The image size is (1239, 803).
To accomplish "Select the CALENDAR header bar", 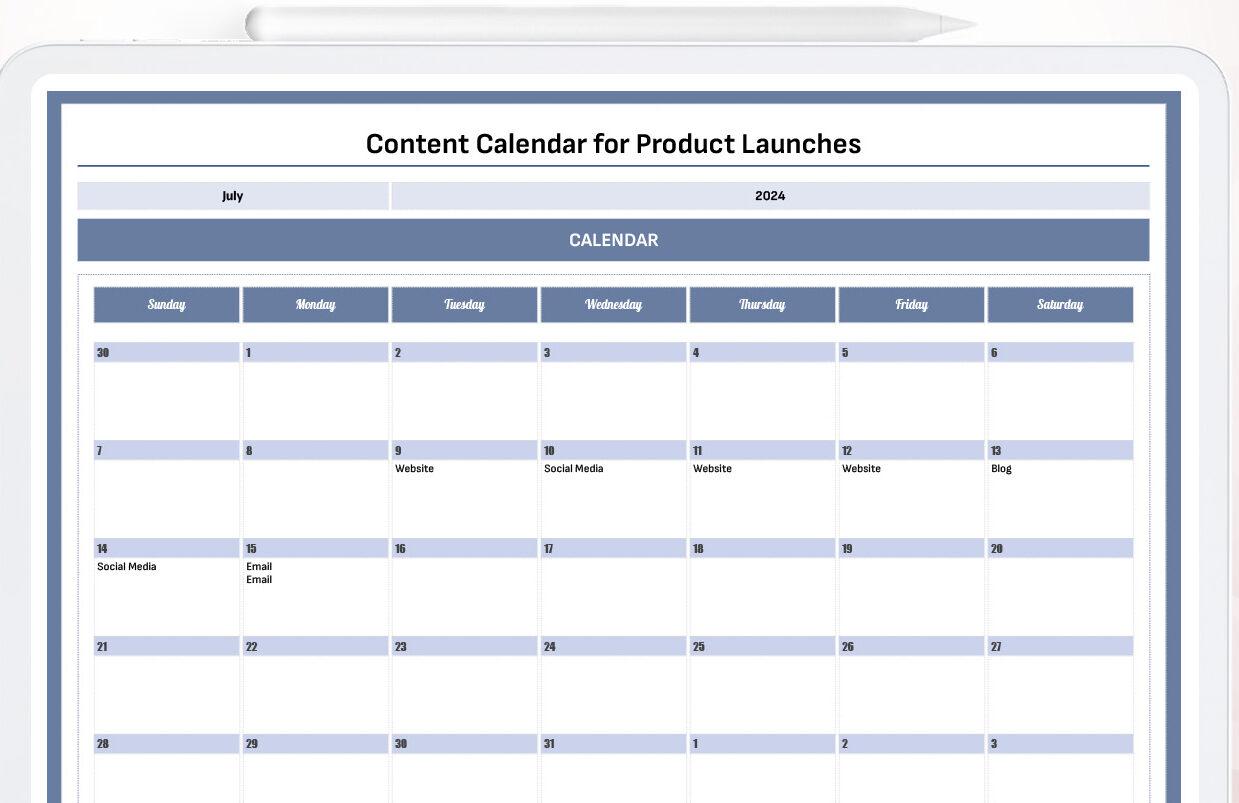I will point(613,240).
